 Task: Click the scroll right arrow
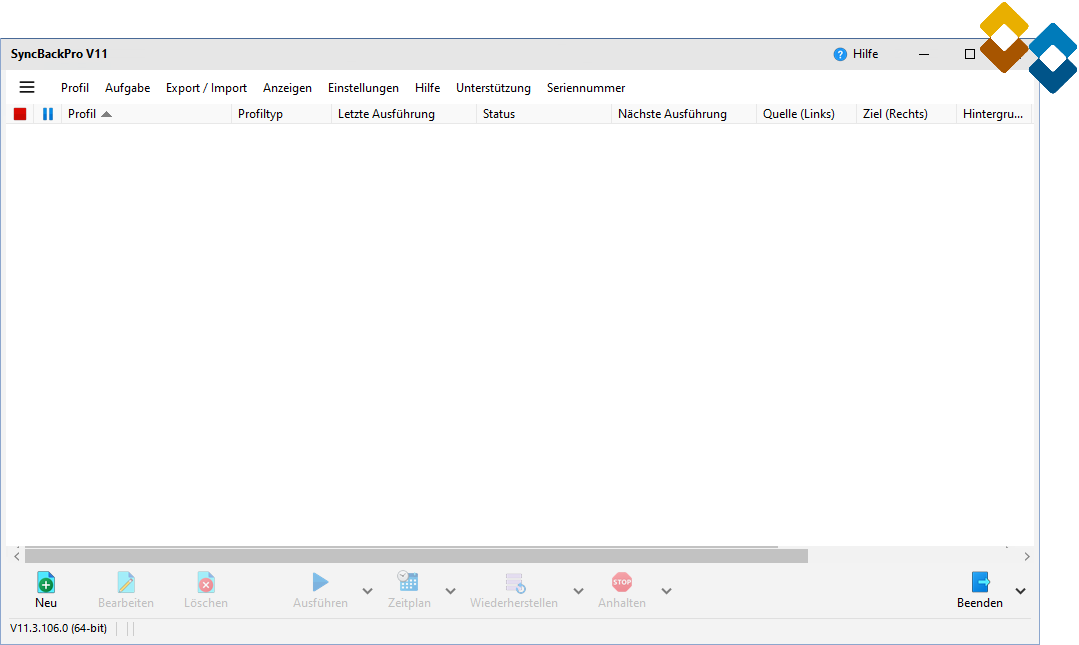coord(1027,556)
